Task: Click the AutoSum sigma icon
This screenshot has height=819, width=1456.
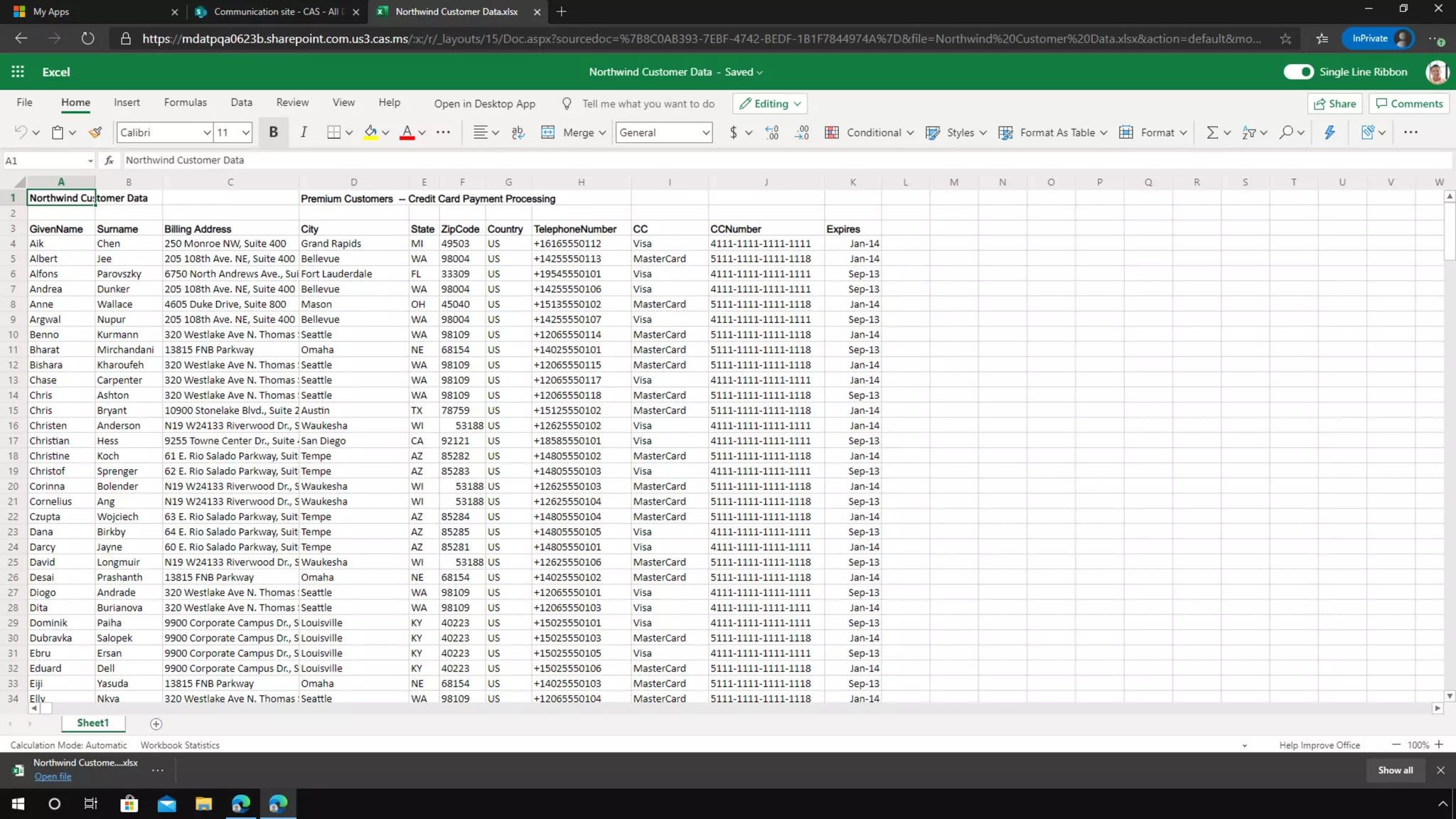Action: [1212, 132]
